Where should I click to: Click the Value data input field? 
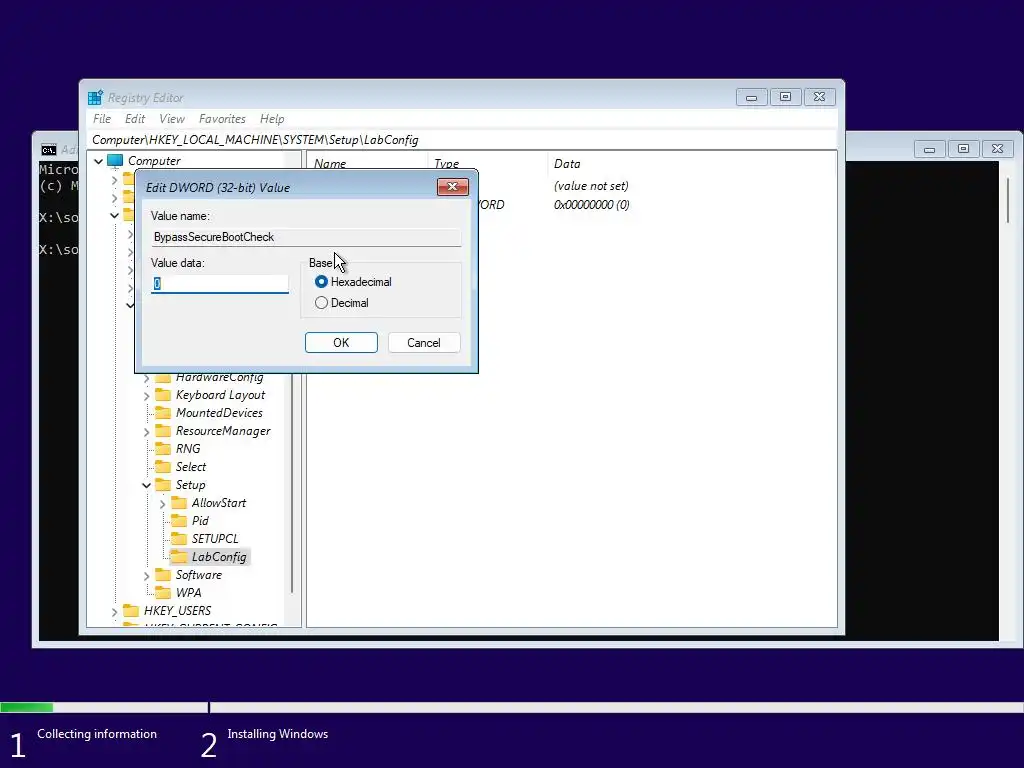tap(219, 283)
